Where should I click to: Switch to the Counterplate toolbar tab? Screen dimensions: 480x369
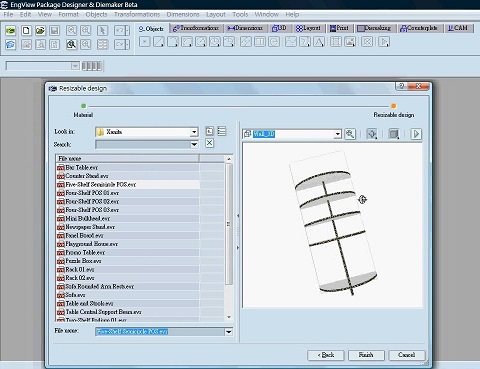click(419, 28)
